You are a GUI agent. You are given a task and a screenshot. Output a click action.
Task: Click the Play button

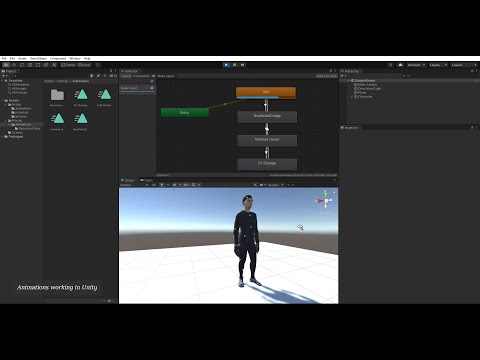pyautogui.click(x=226, y=65)
